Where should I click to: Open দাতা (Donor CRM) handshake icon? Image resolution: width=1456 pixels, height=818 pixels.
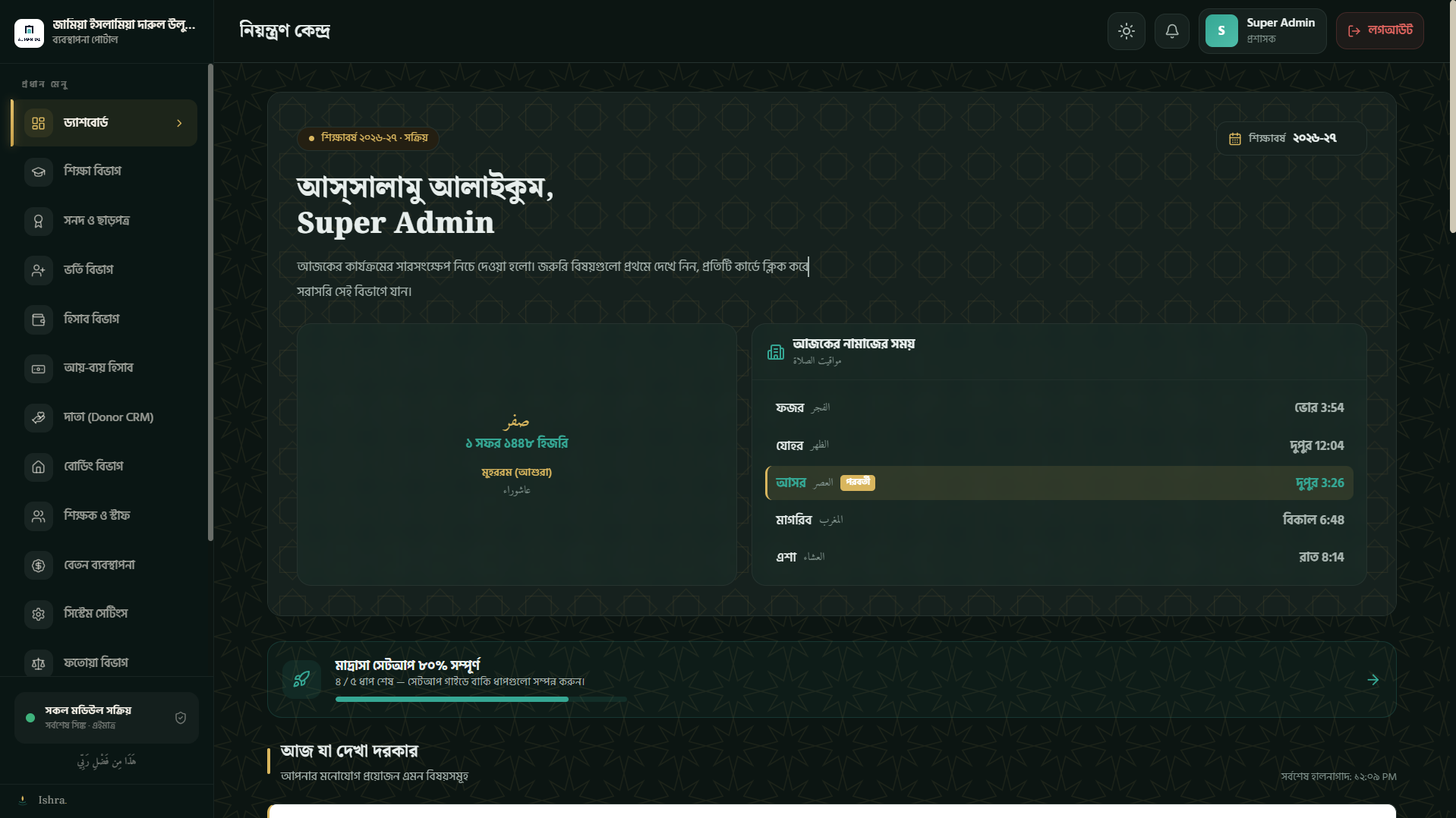[39, 417]
